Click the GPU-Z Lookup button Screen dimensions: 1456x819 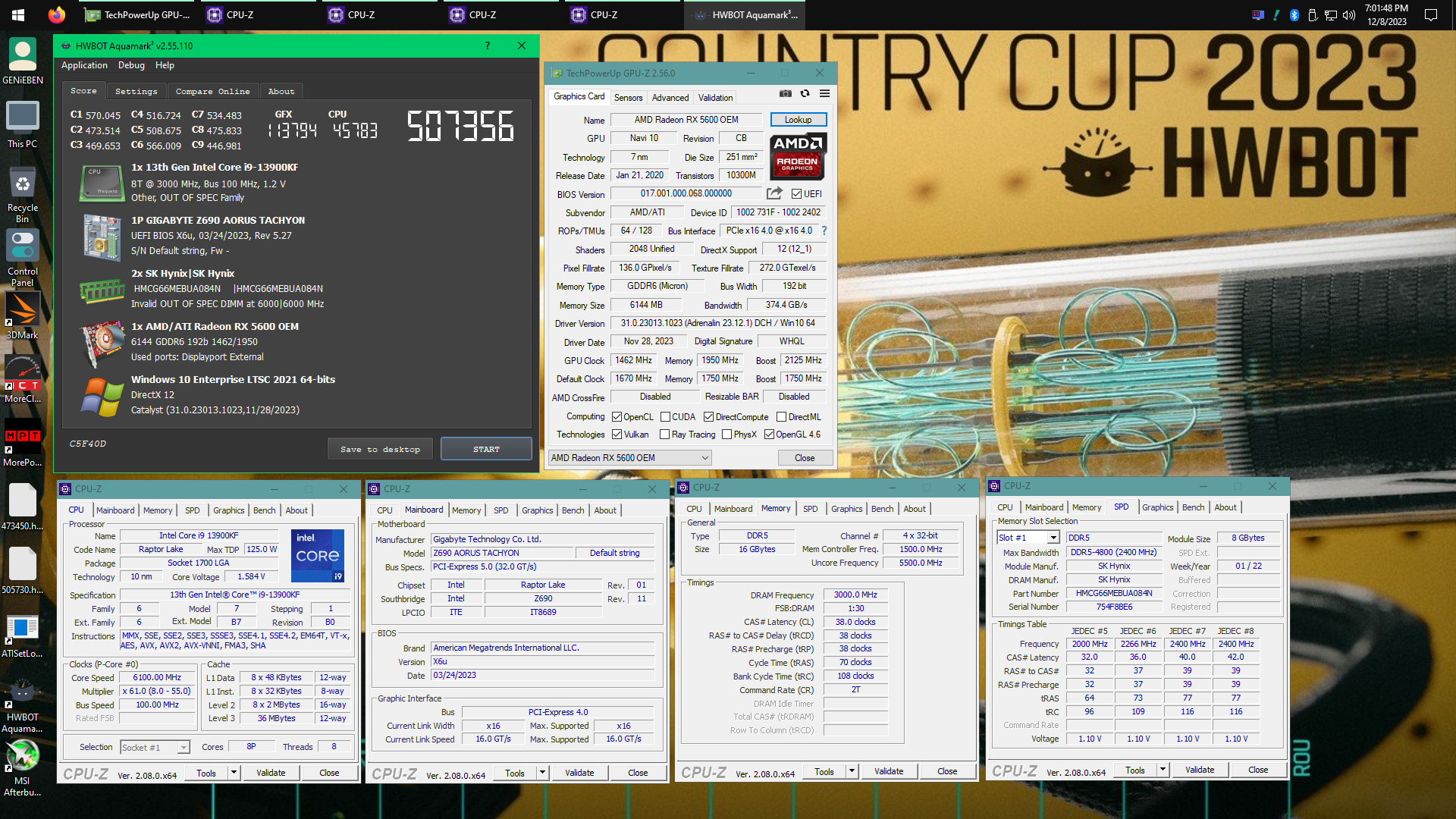pyautogui.click(x=798, y=120)
